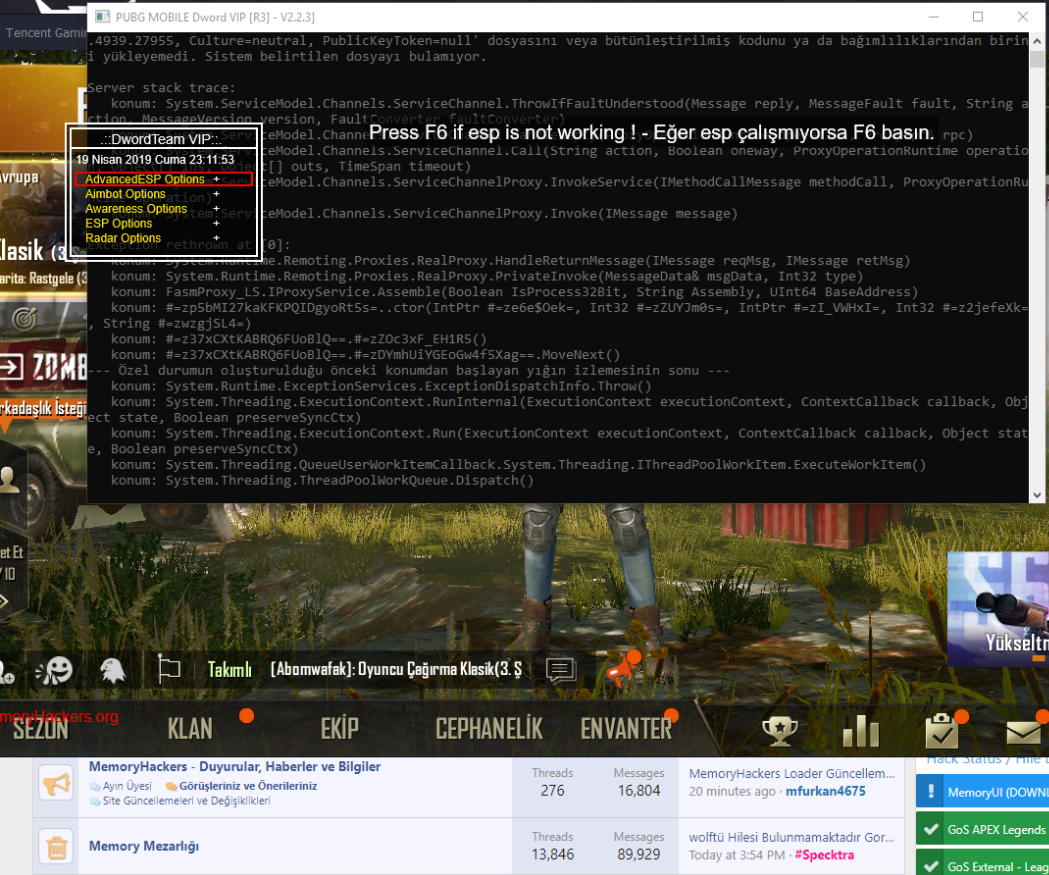
Task: Click the trash icon for Memory Mezarlığı
Action: 56,848
